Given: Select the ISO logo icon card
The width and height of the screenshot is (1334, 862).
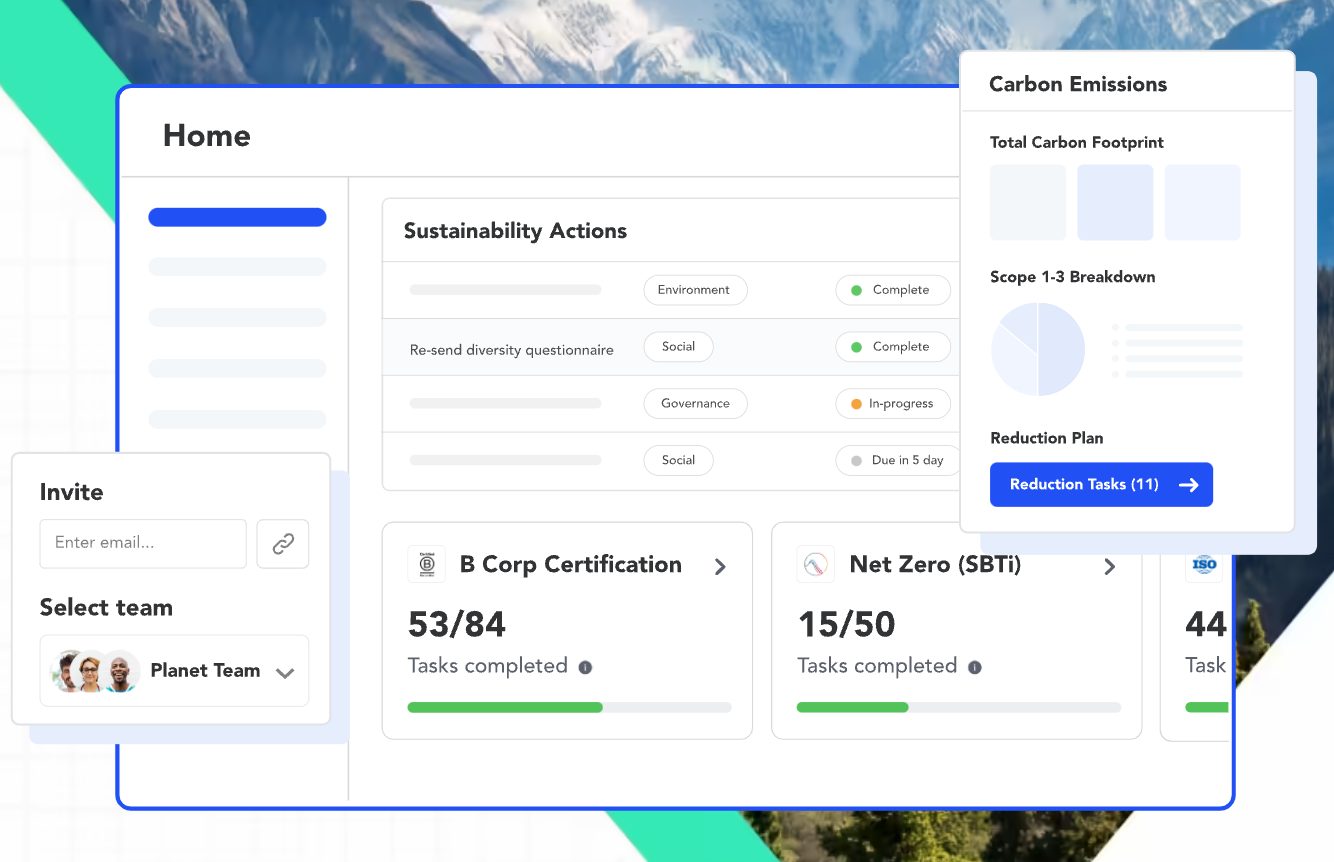Looking at the screenshot, I should [x=1204, y=564].
